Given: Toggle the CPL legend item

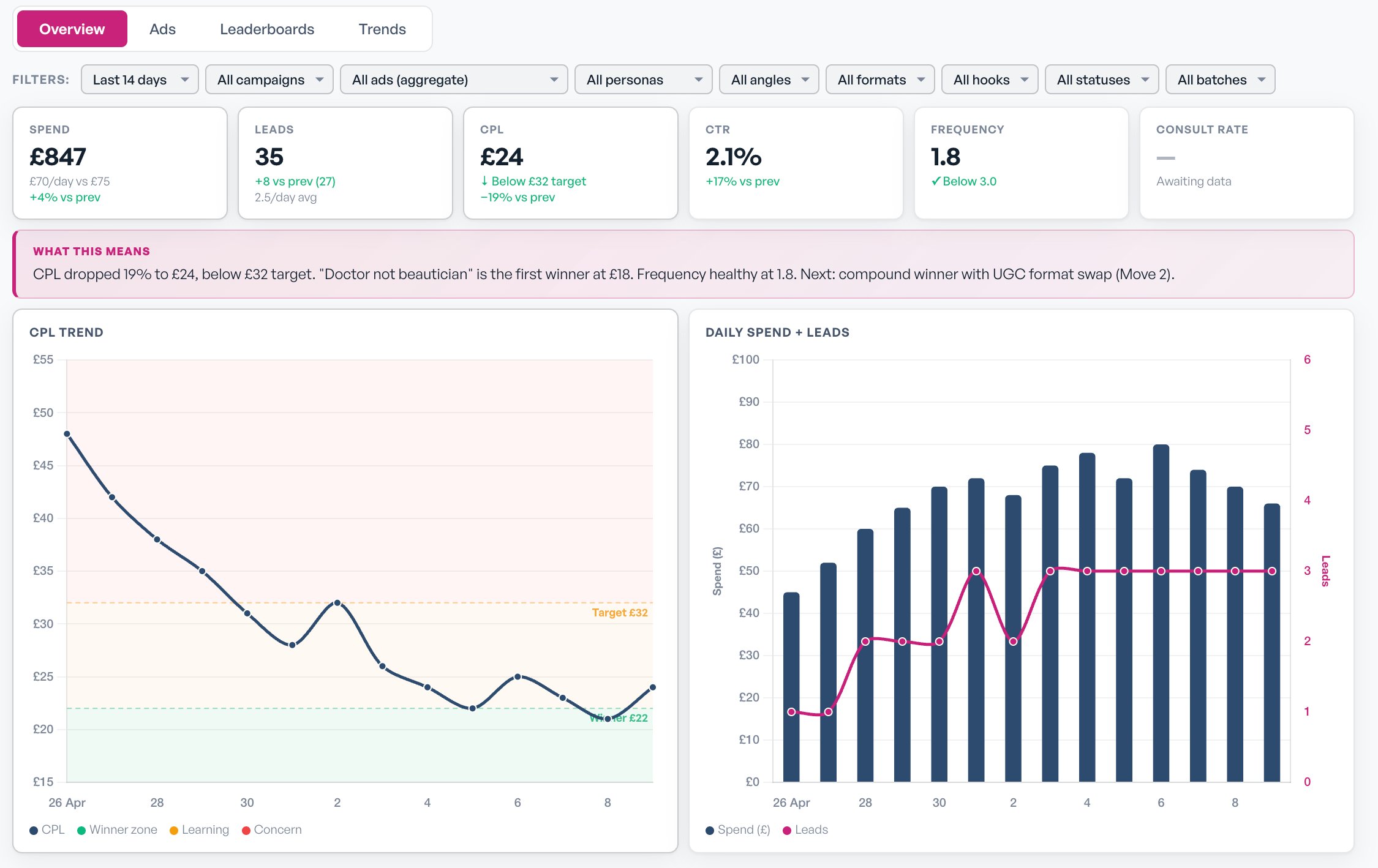Looking at the screenshot, I should (47, 829).
